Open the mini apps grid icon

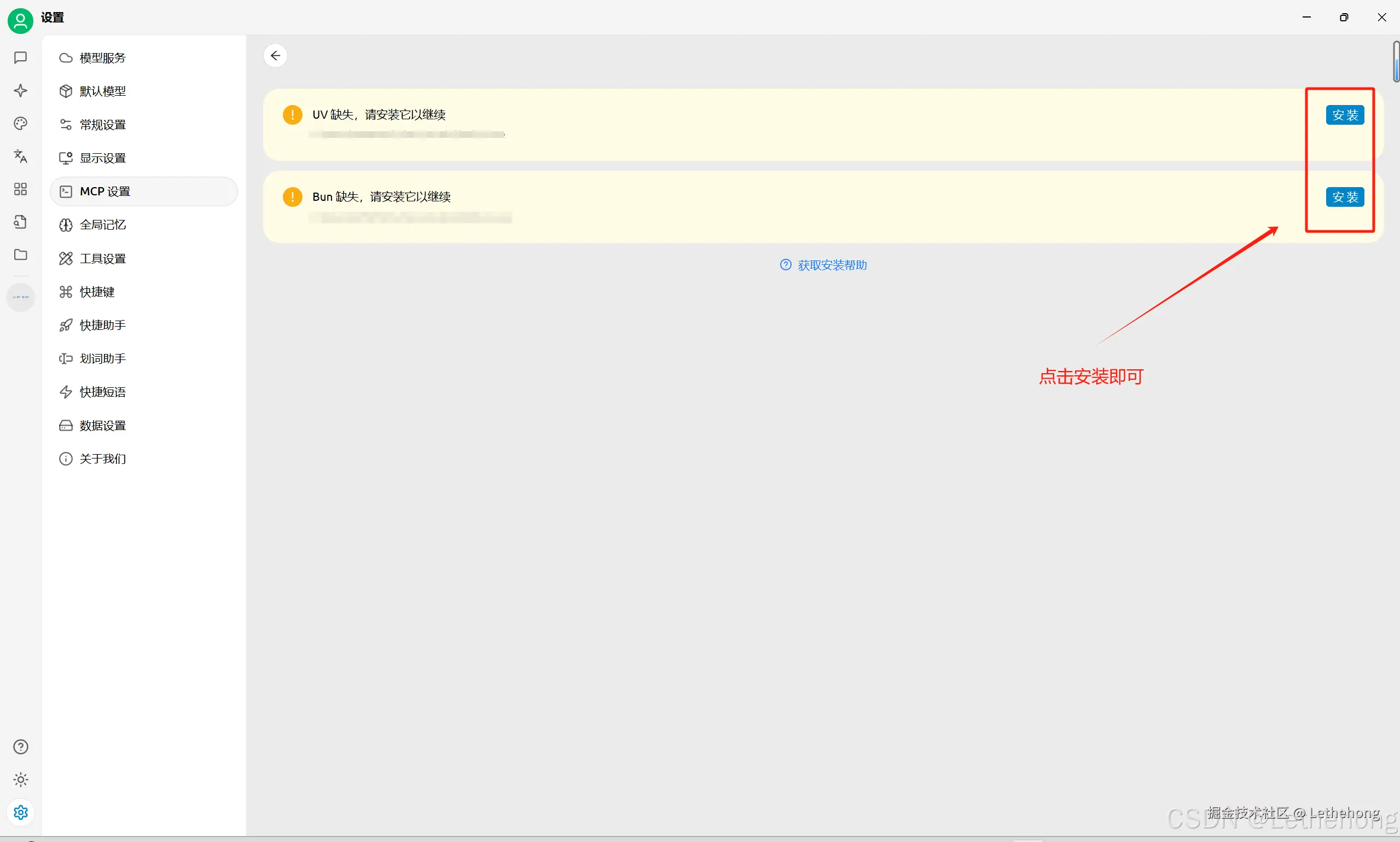point(20,189)
